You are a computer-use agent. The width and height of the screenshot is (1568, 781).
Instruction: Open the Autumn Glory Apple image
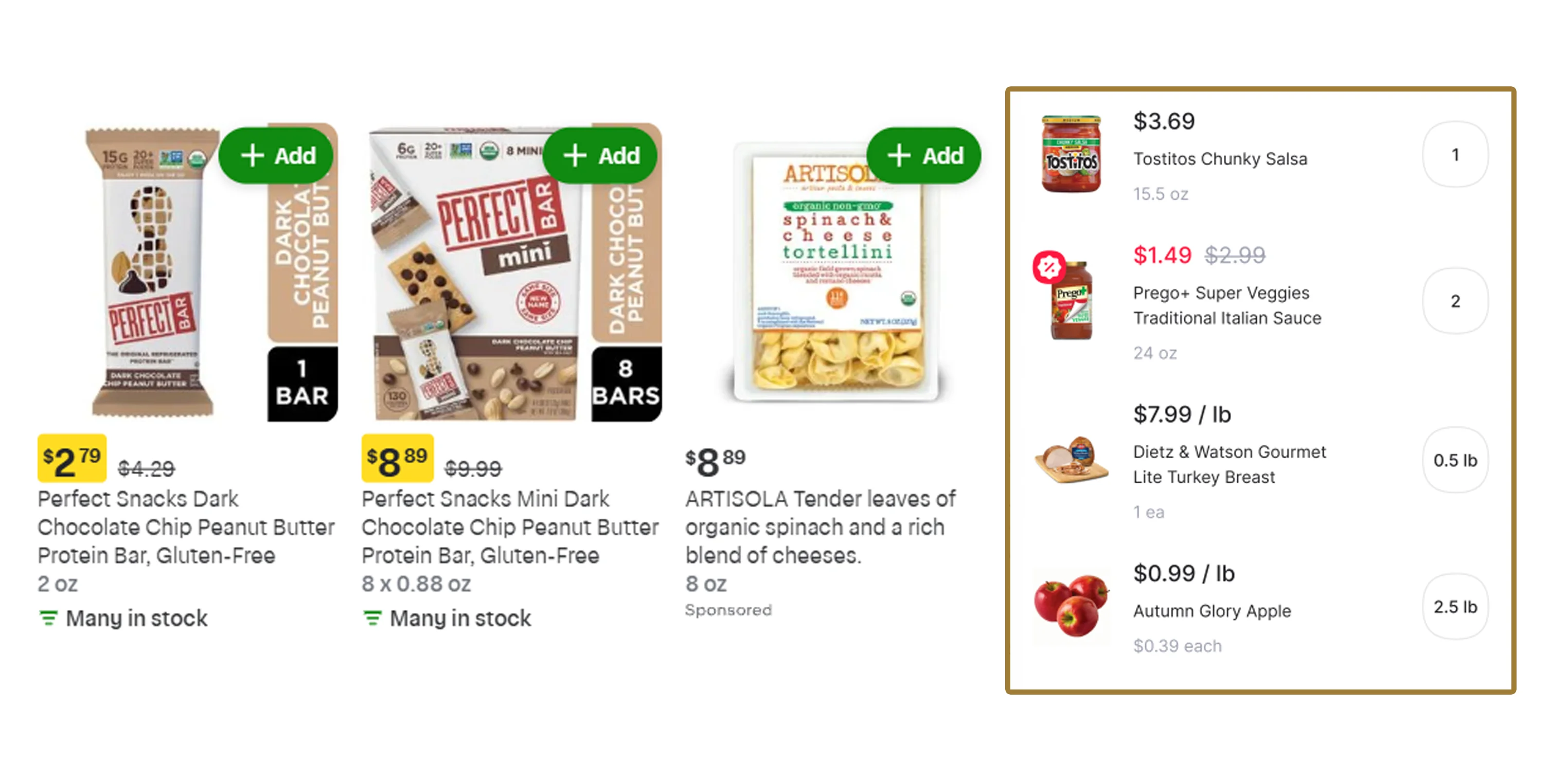(1072, 606)
